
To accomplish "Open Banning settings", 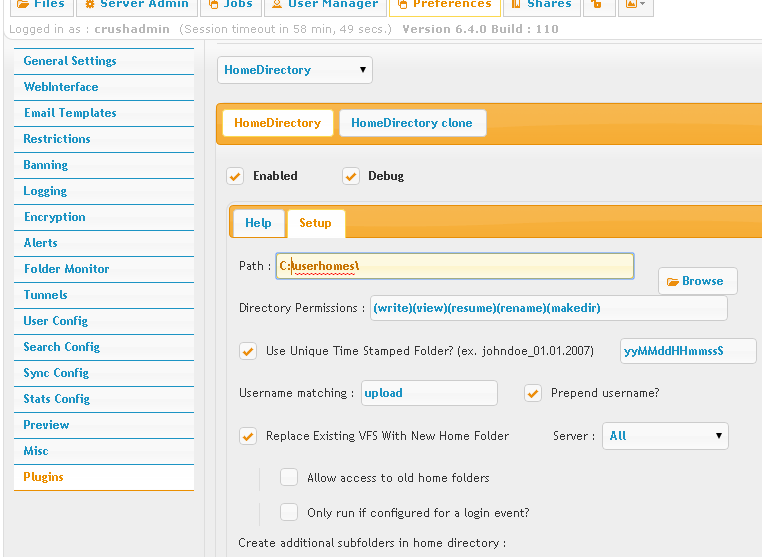I will click(104, 165).
